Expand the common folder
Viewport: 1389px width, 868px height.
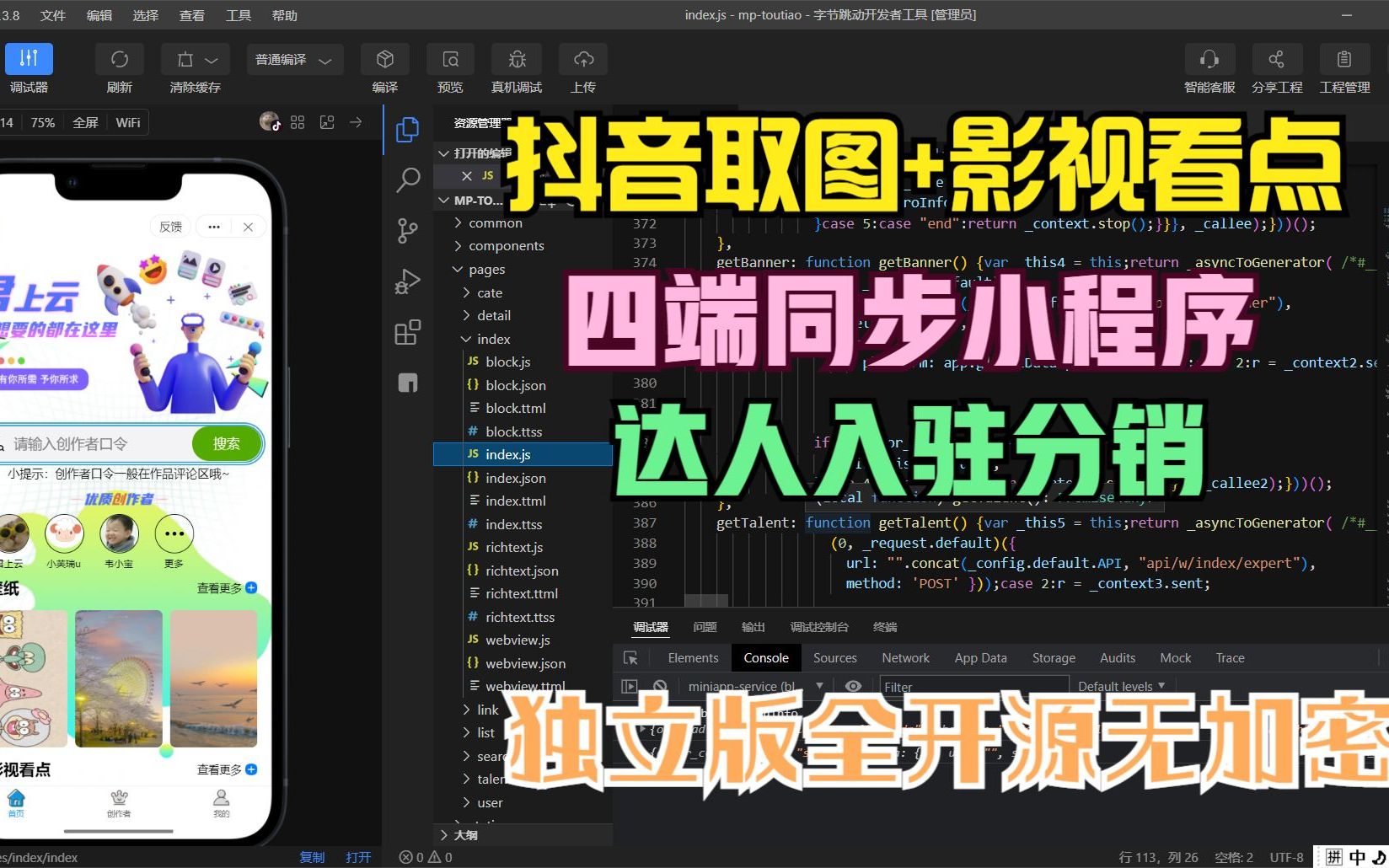[x=496, y=222]
